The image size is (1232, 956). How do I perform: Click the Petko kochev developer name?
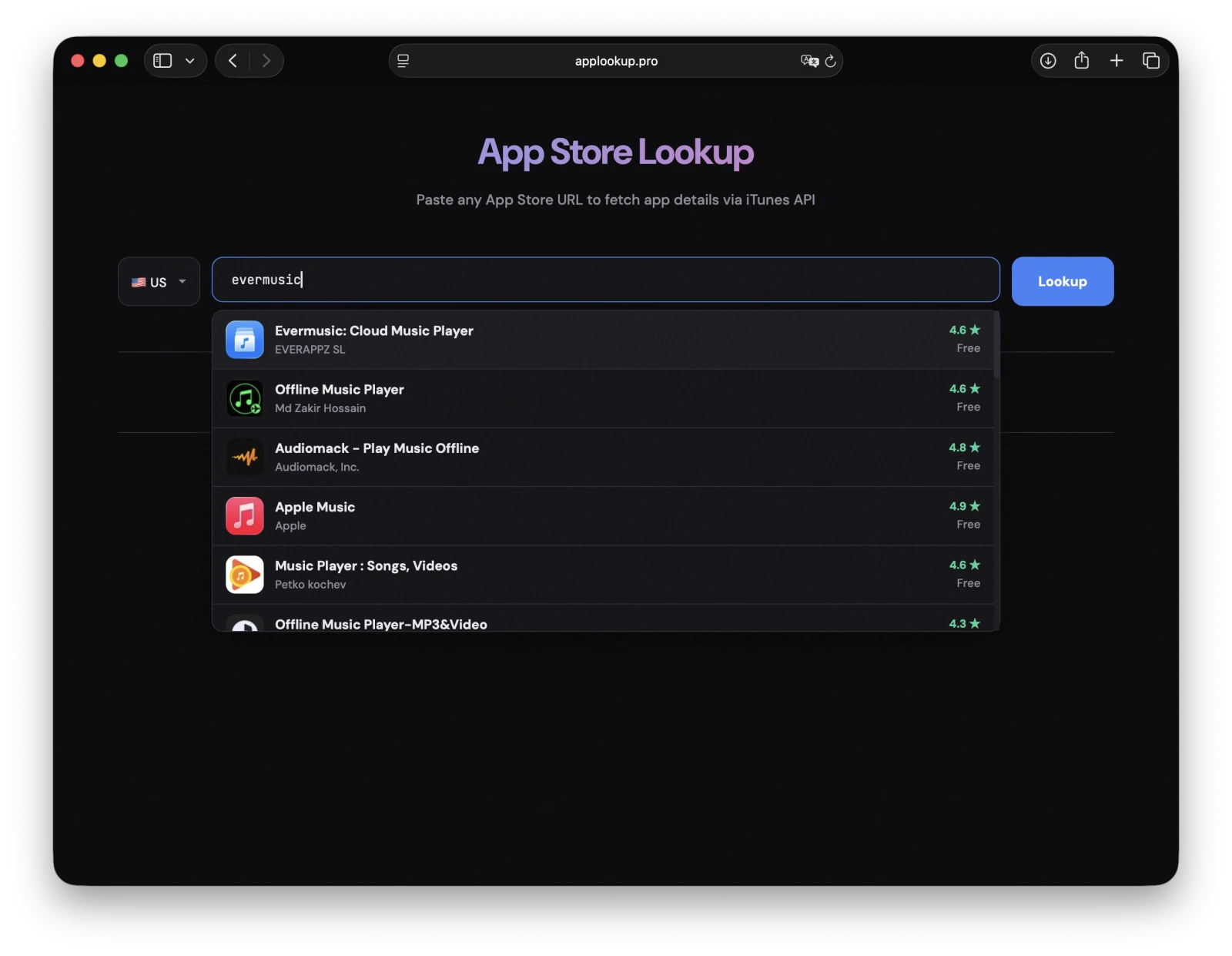point(310,585)
